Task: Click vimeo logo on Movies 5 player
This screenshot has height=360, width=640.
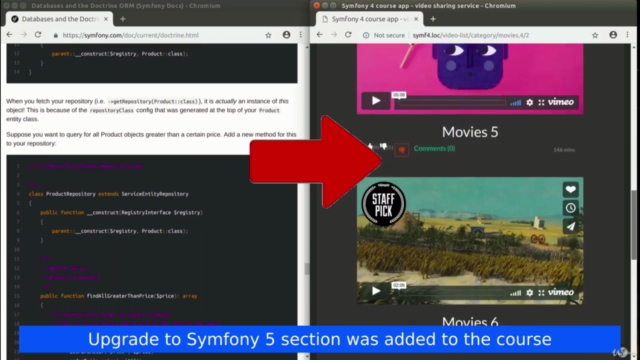Action: tap(561, 102)
